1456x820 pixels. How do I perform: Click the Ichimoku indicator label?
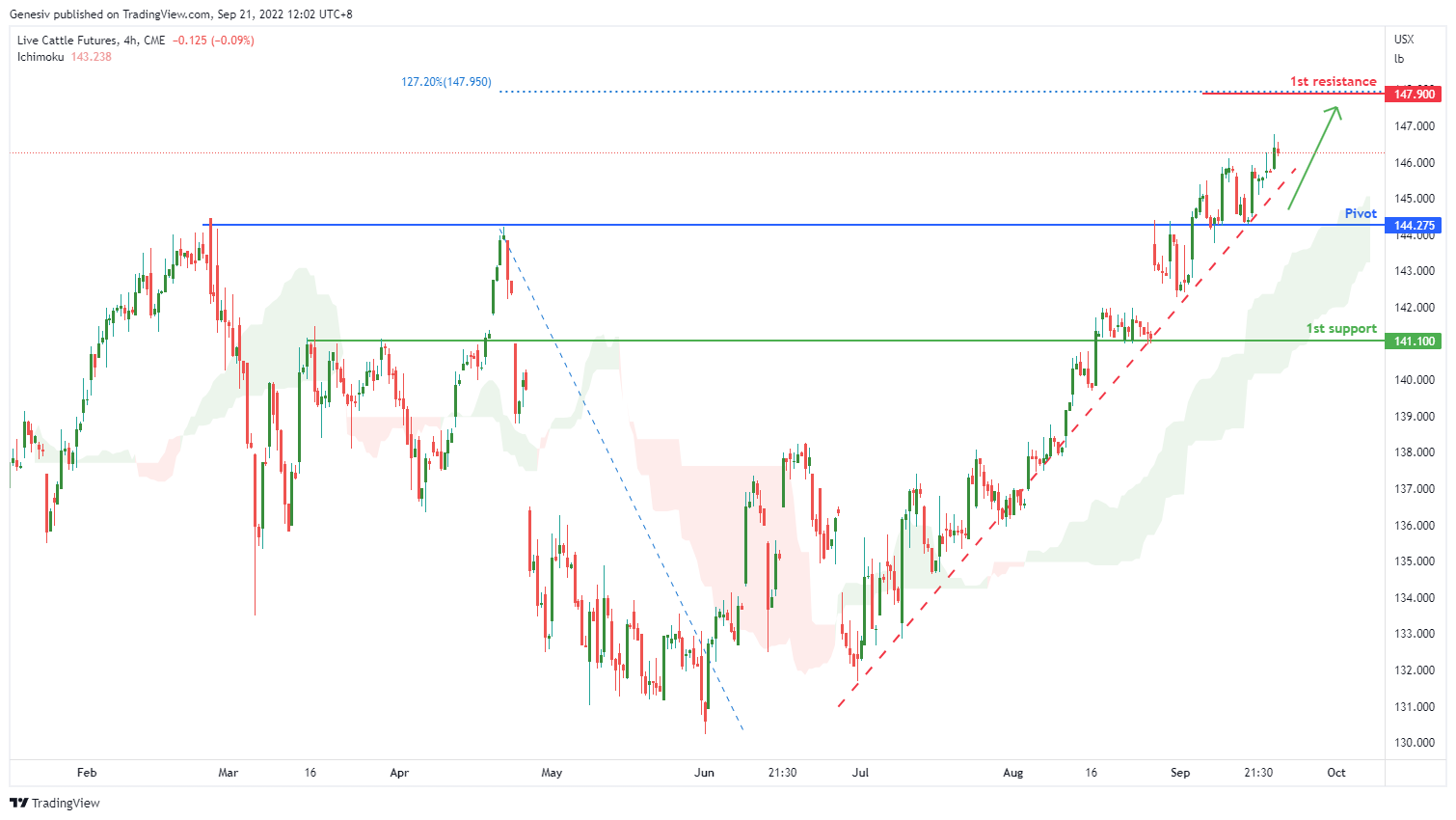point(40,57)
